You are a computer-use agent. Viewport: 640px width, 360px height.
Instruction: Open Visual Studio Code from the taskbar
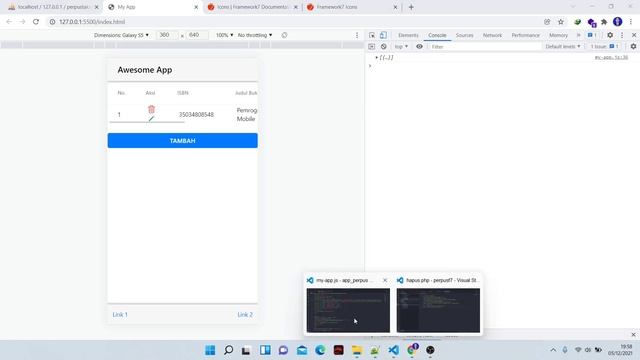[393, 350]
